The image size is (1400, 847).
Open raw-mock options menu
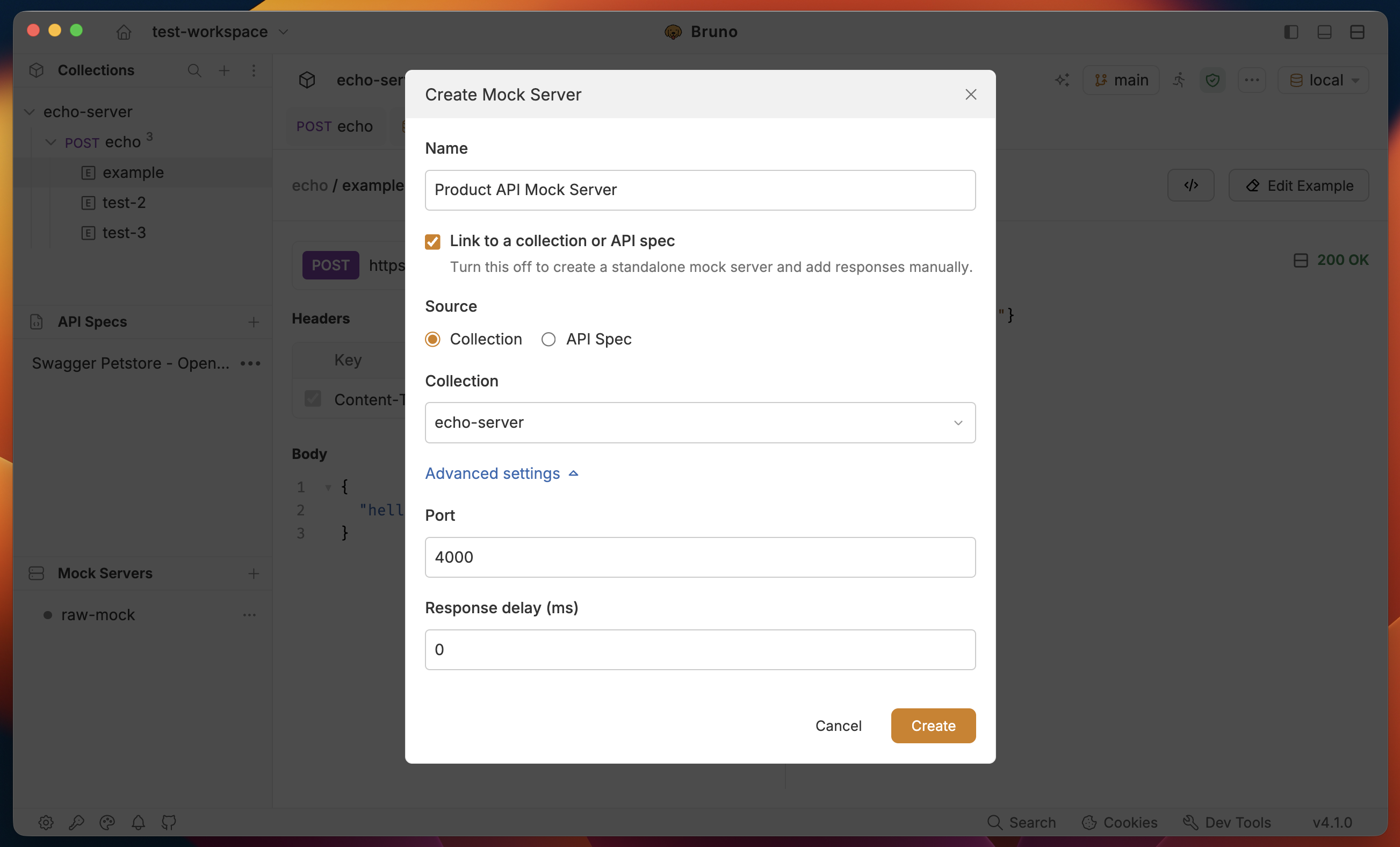click(x=249, y=615)
